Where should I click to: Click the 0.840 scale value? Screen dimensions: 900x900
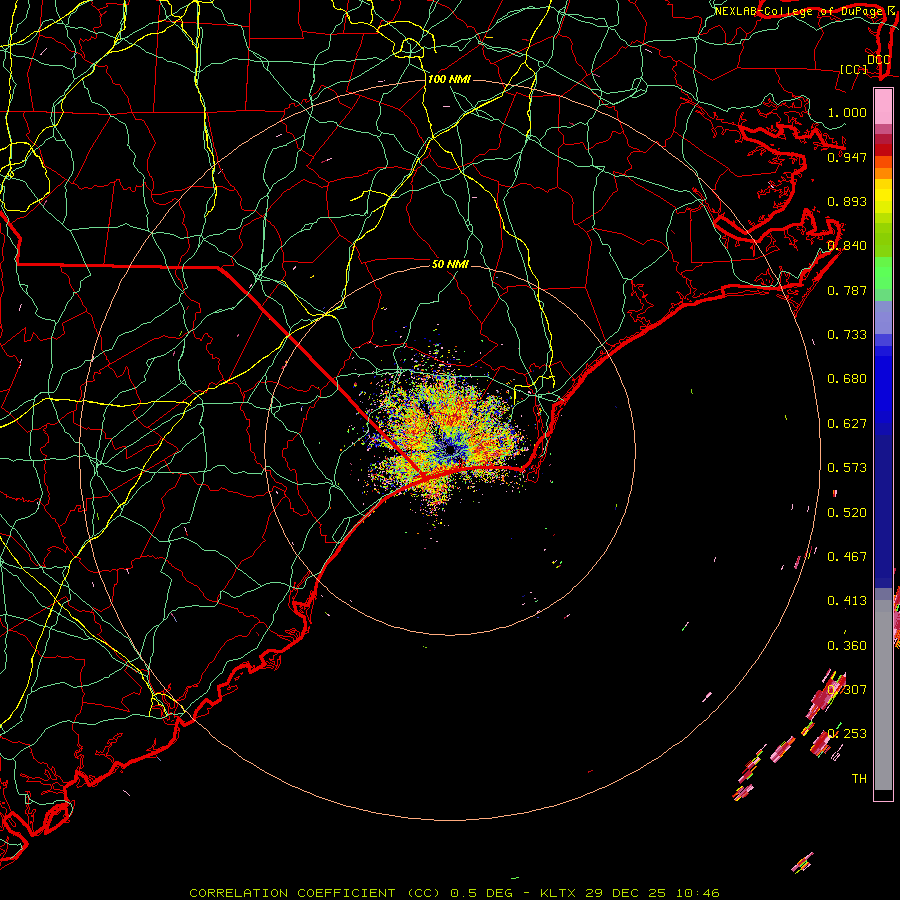(847, 246)
